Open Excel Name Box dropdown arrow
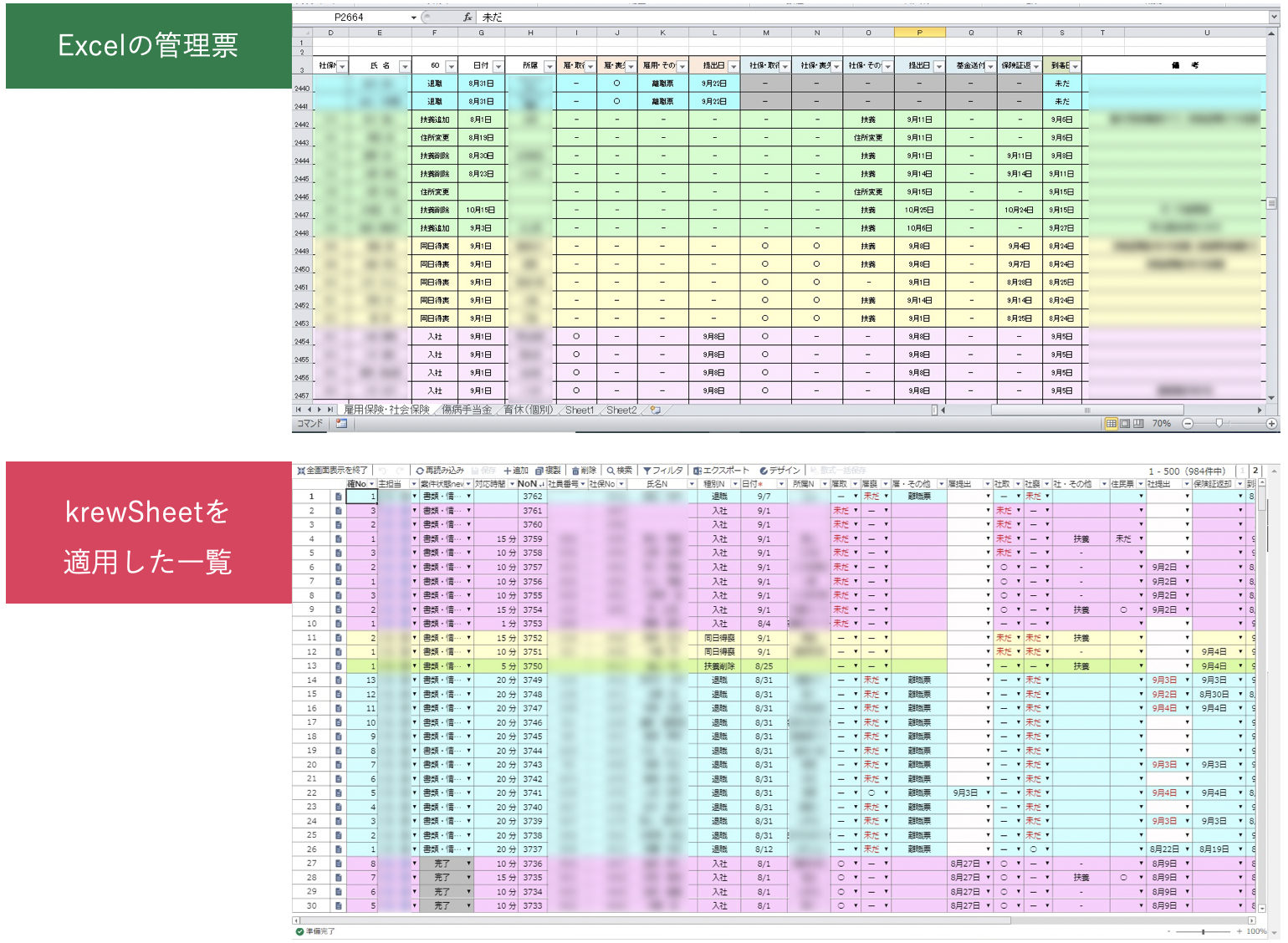Image resolution: width=1288 pixels, height=943 pixels. click(x=413, y=18)
